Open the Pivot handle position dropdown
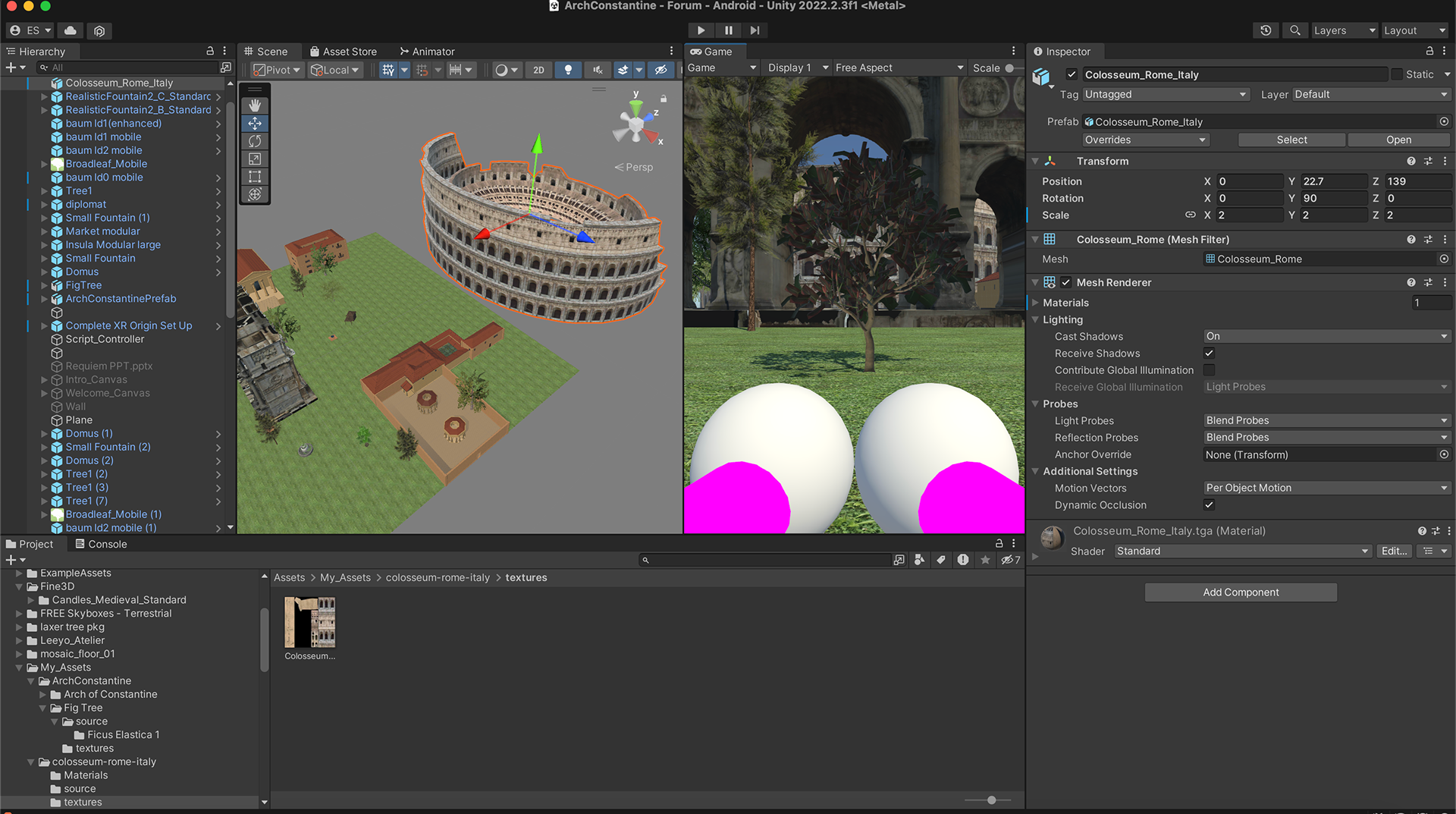 tap(277, 70)
